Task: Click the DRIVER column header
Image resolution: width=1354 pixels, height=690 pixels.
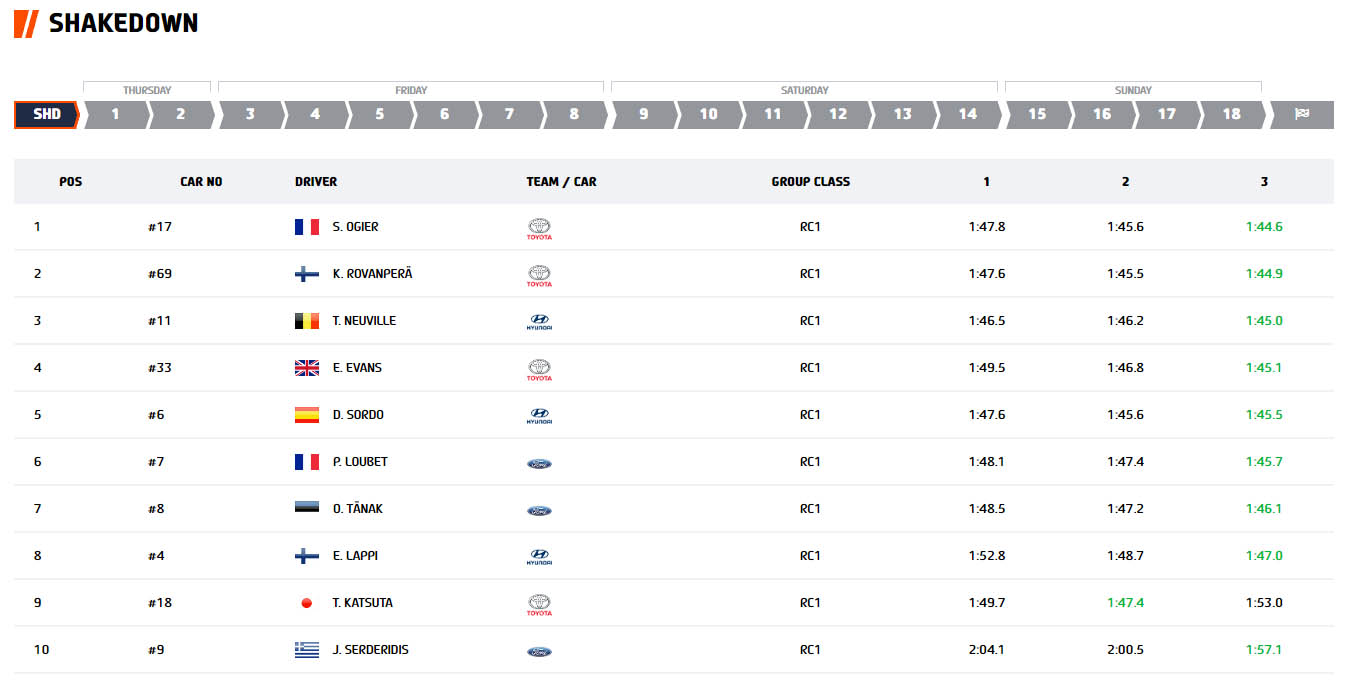Action: (316, 182)
